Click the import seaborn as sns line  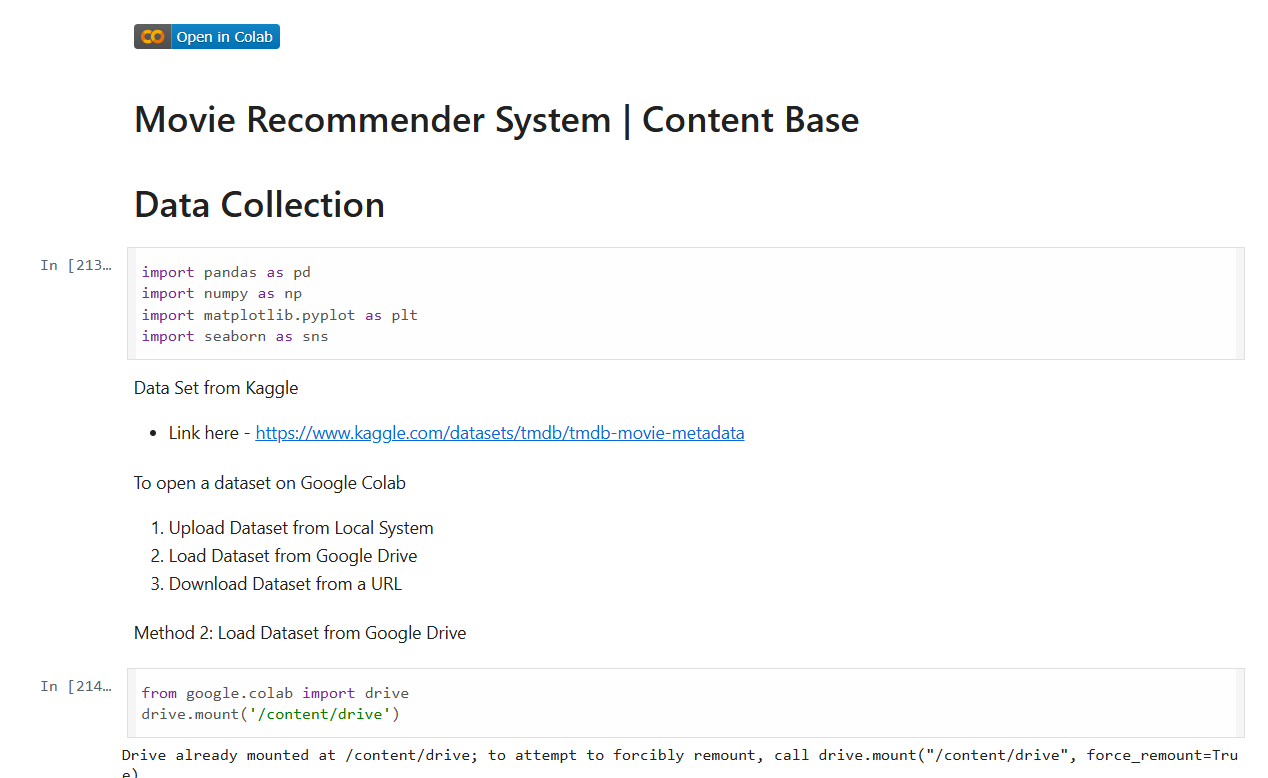pyautogui.click(x=235, y=336)
